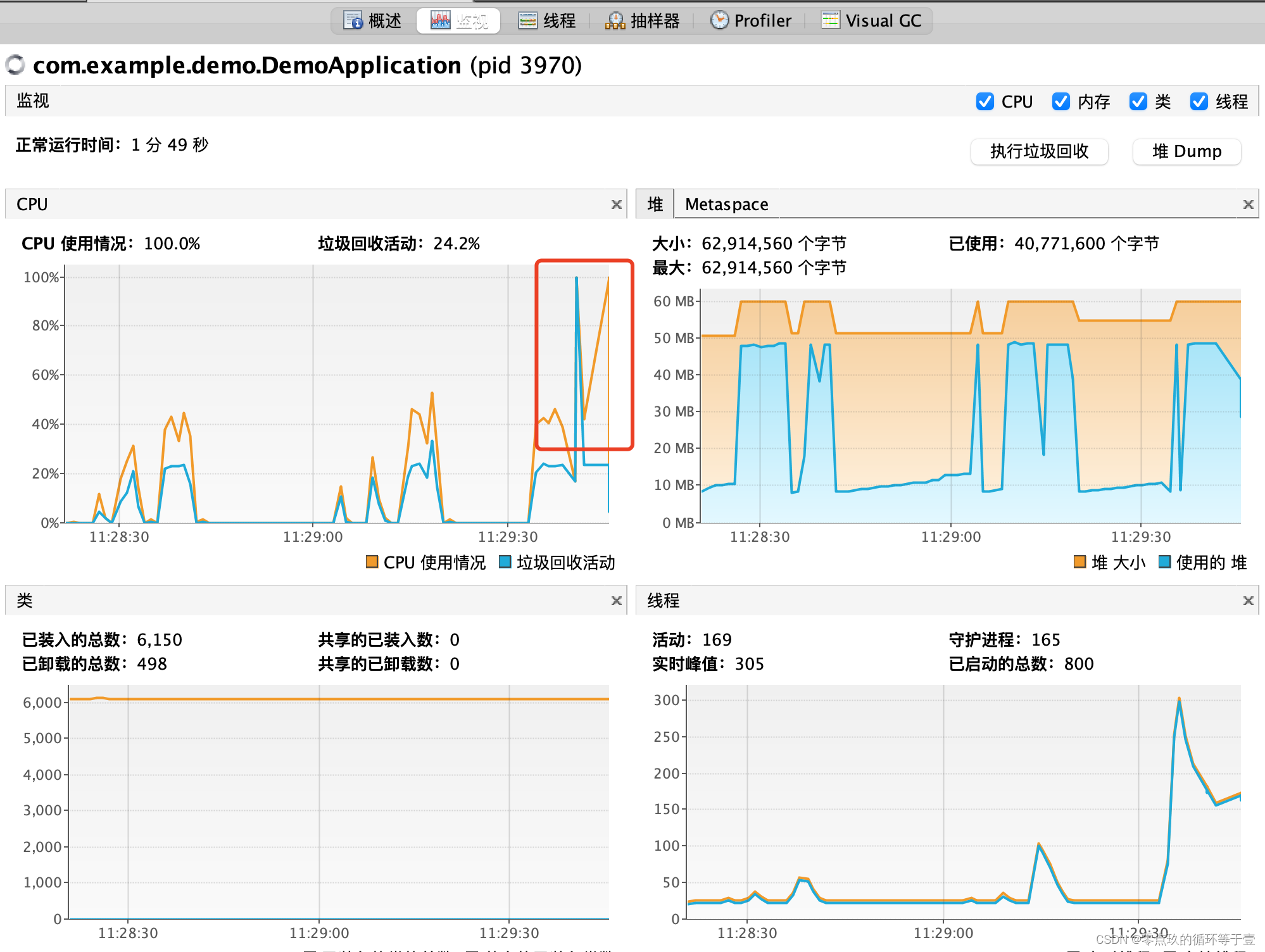1265x952 pixels.
Task: Close the CPU panel
Action: pos(617,204)
